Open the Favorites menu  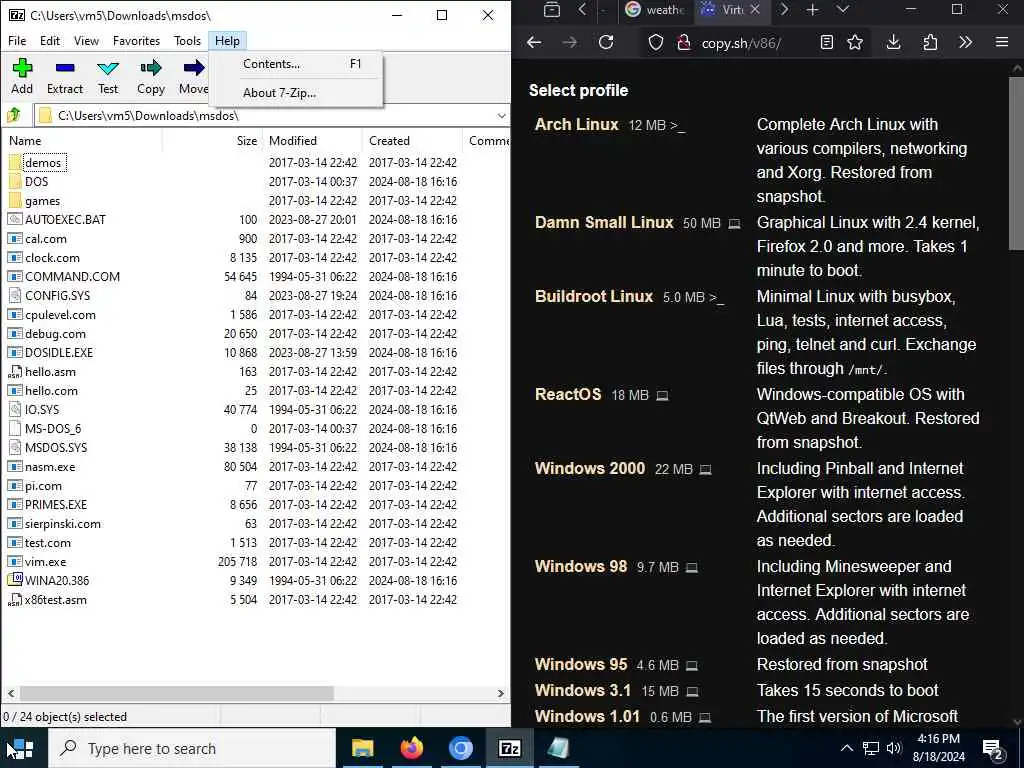[136, 40]
